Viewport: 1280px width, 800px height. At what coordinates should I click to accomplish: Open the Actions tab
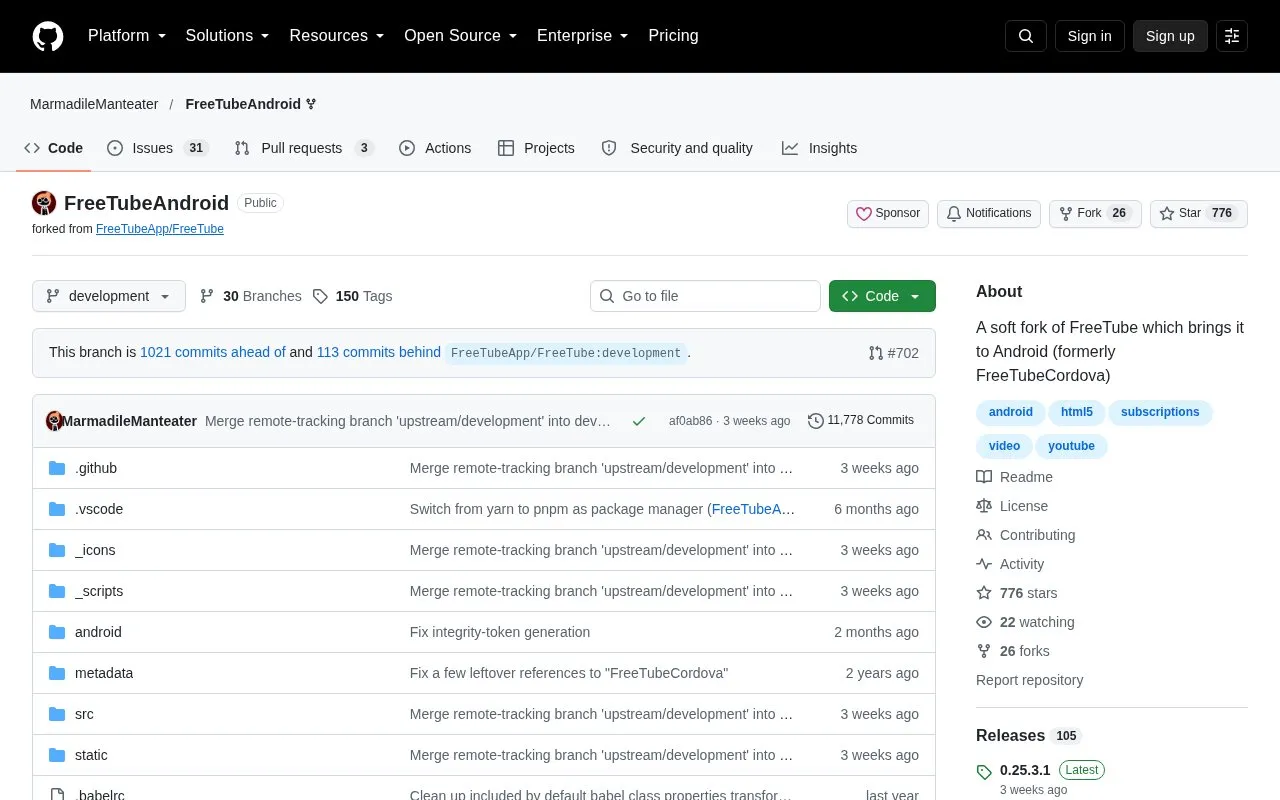435,148
